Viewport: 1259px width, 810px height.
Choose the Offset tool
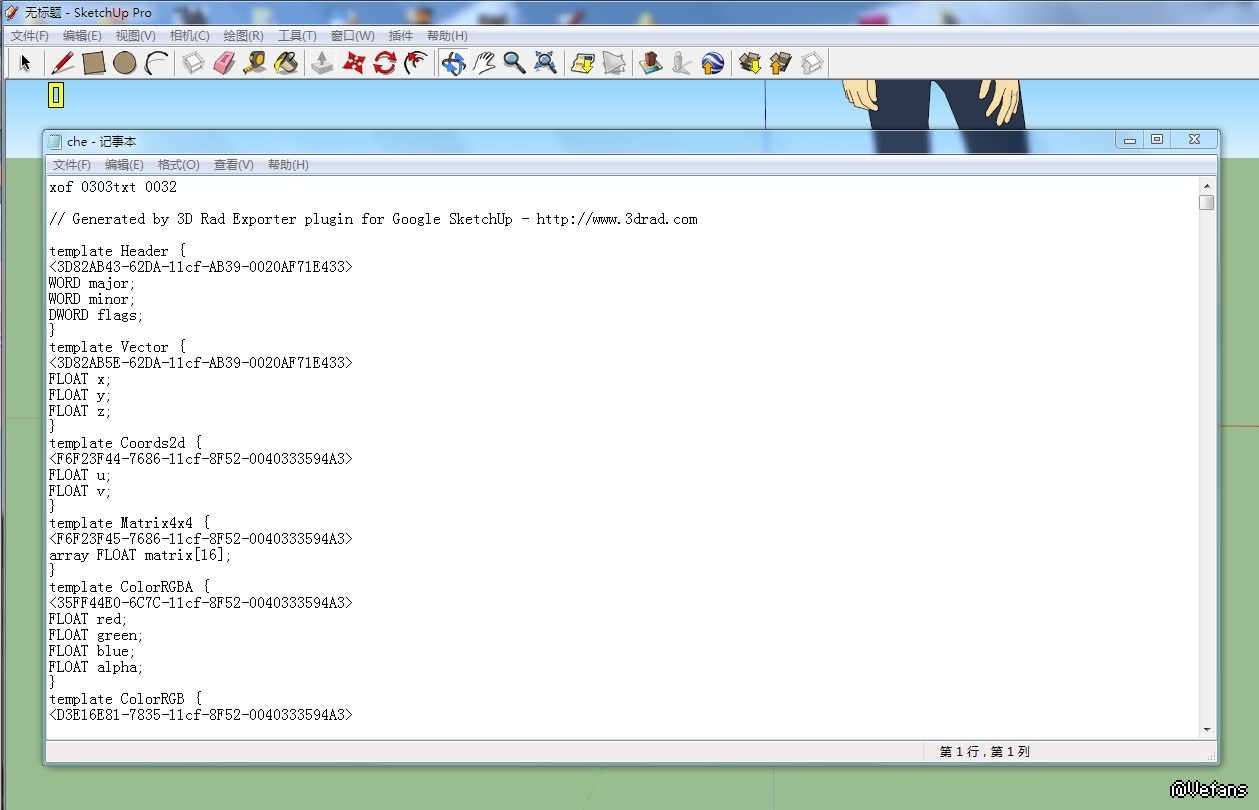tap(416, 63)
